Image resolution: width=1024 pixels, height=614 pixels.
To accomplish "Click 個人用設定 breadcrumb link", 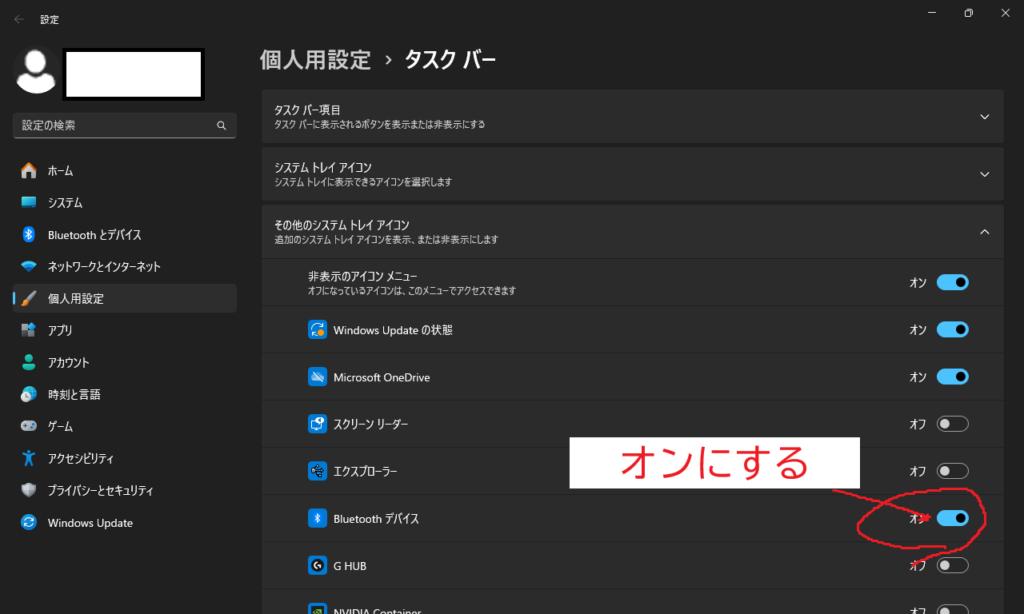I will pyautogui.click(x=315, y=60).
